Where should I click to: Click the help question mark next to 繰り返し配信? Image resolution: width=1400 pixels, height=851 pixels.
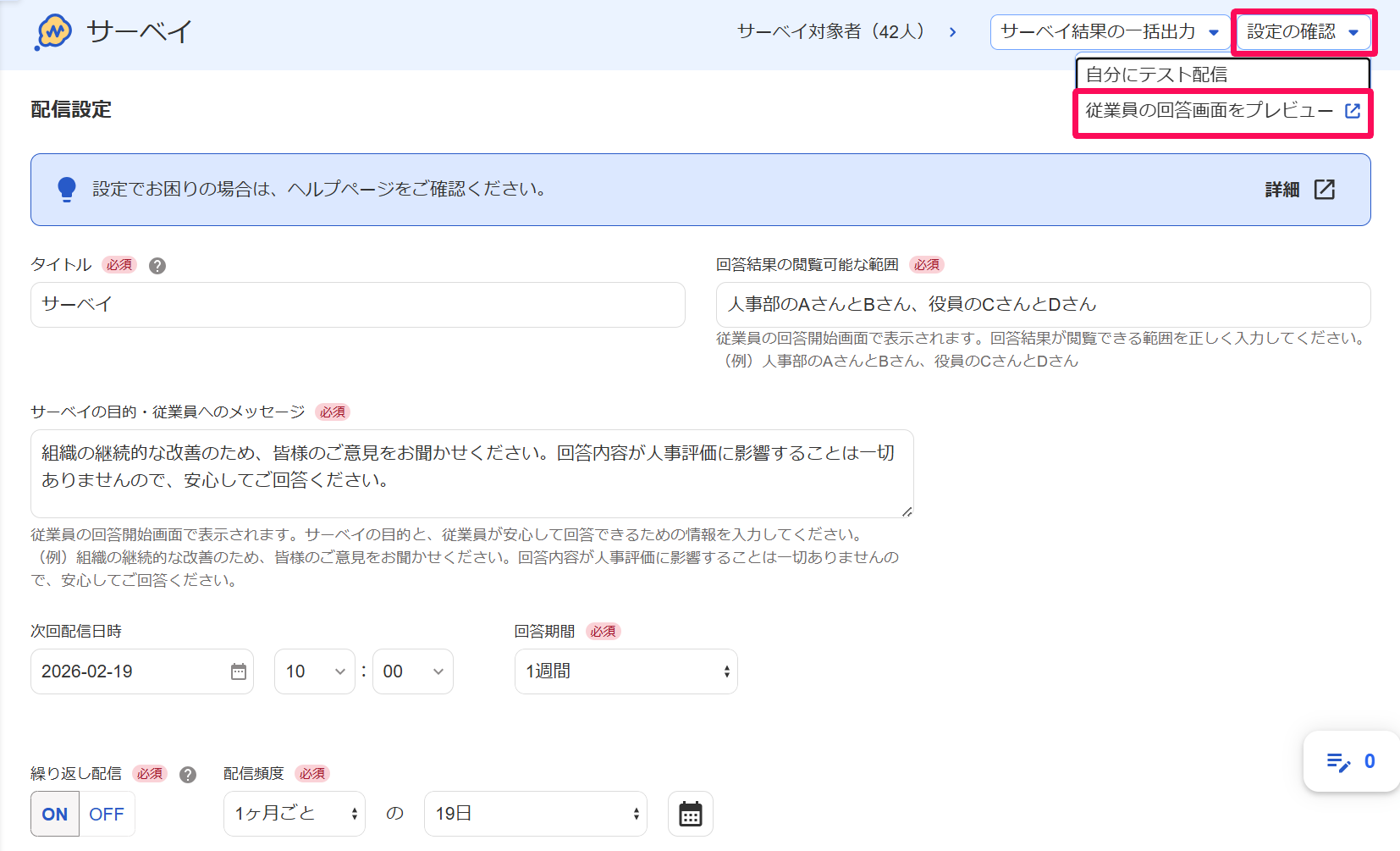[188, 775]
